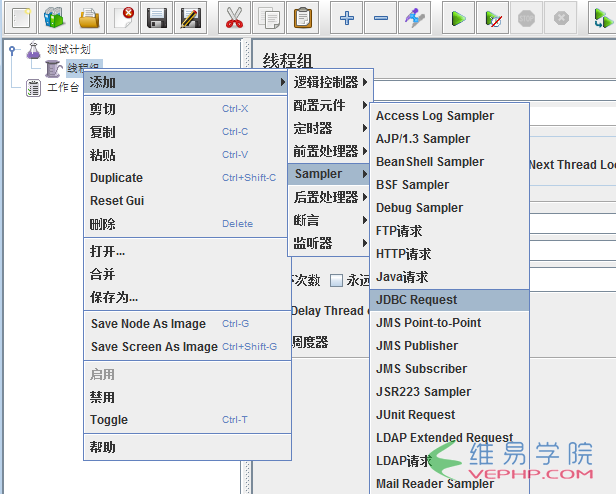Image resolution: width=616 pixels, height=494 pixels.
Task: Open the Templates icon in toolbar
Action: tap(54, 18)
